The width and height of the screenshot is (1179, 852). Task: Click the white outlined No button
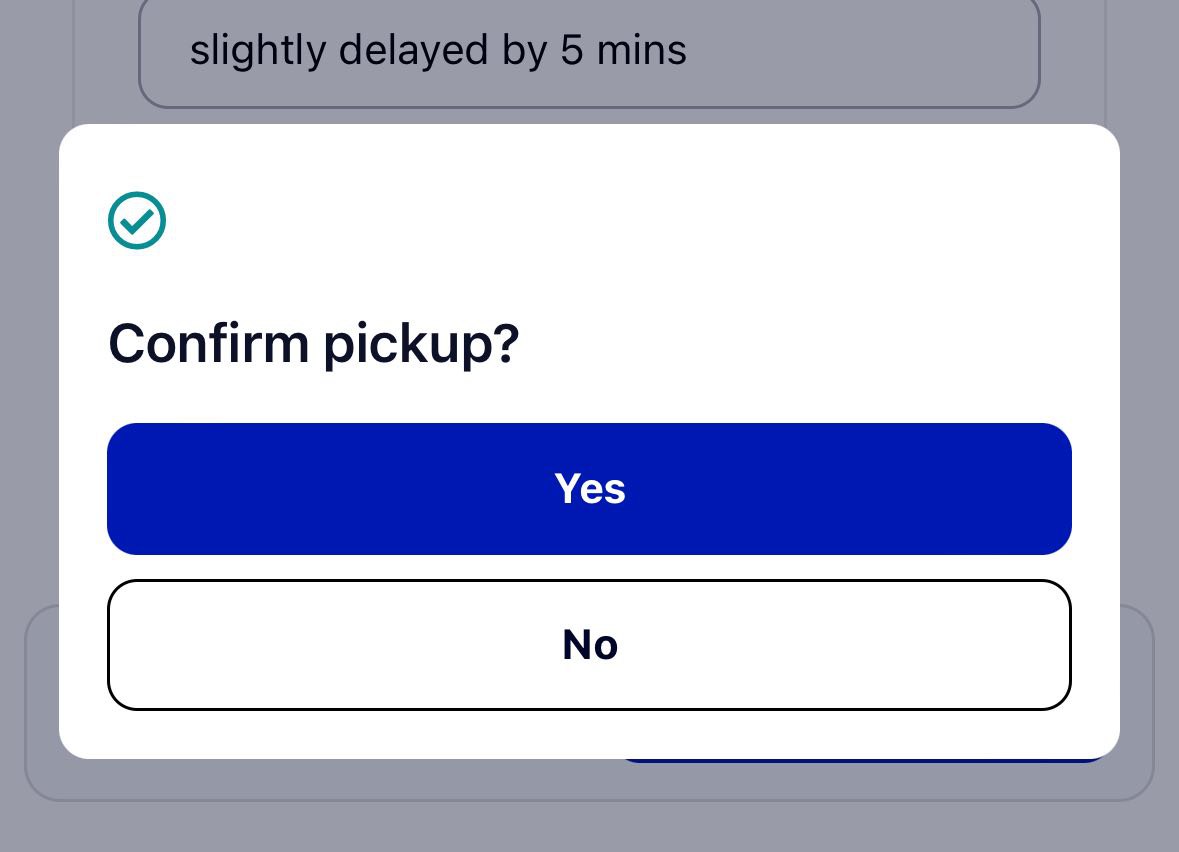coord(590,644)
